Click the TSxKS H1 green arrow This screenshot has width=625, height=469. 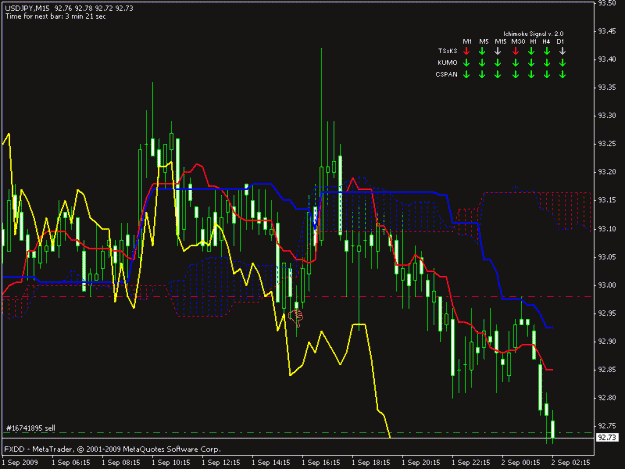[x=531, y=51]
